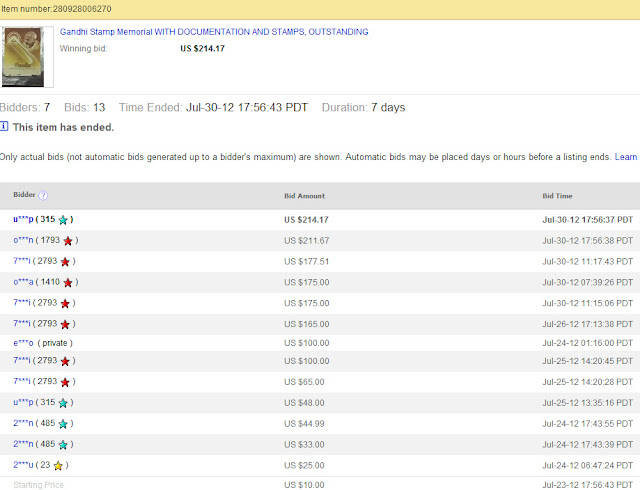The image size is (640, 490).
Task: Click the 'Starting Price' label
Action: point(38,485)
